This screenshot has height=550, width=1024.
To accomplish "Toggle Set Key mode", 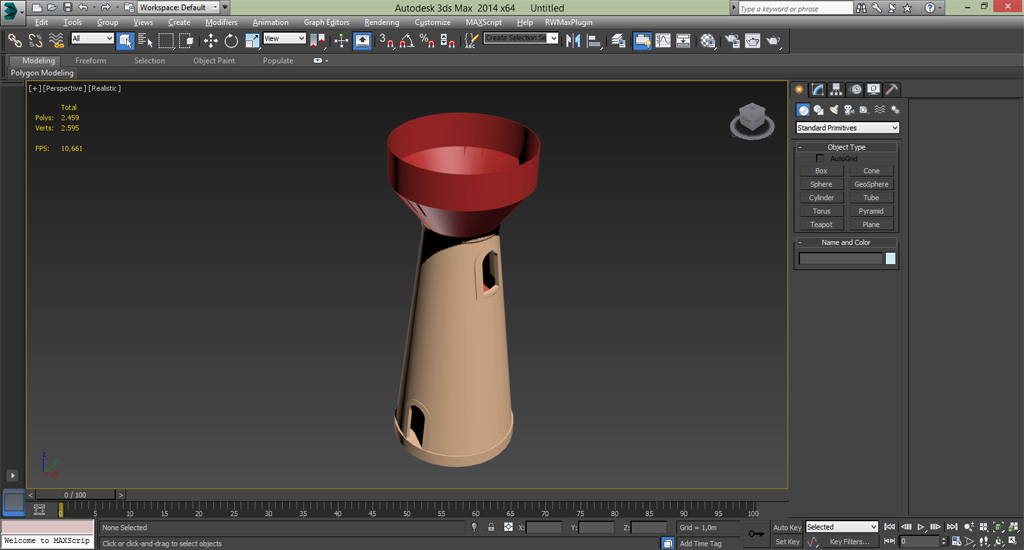I will pyautogui.click(x=787, y=542).
